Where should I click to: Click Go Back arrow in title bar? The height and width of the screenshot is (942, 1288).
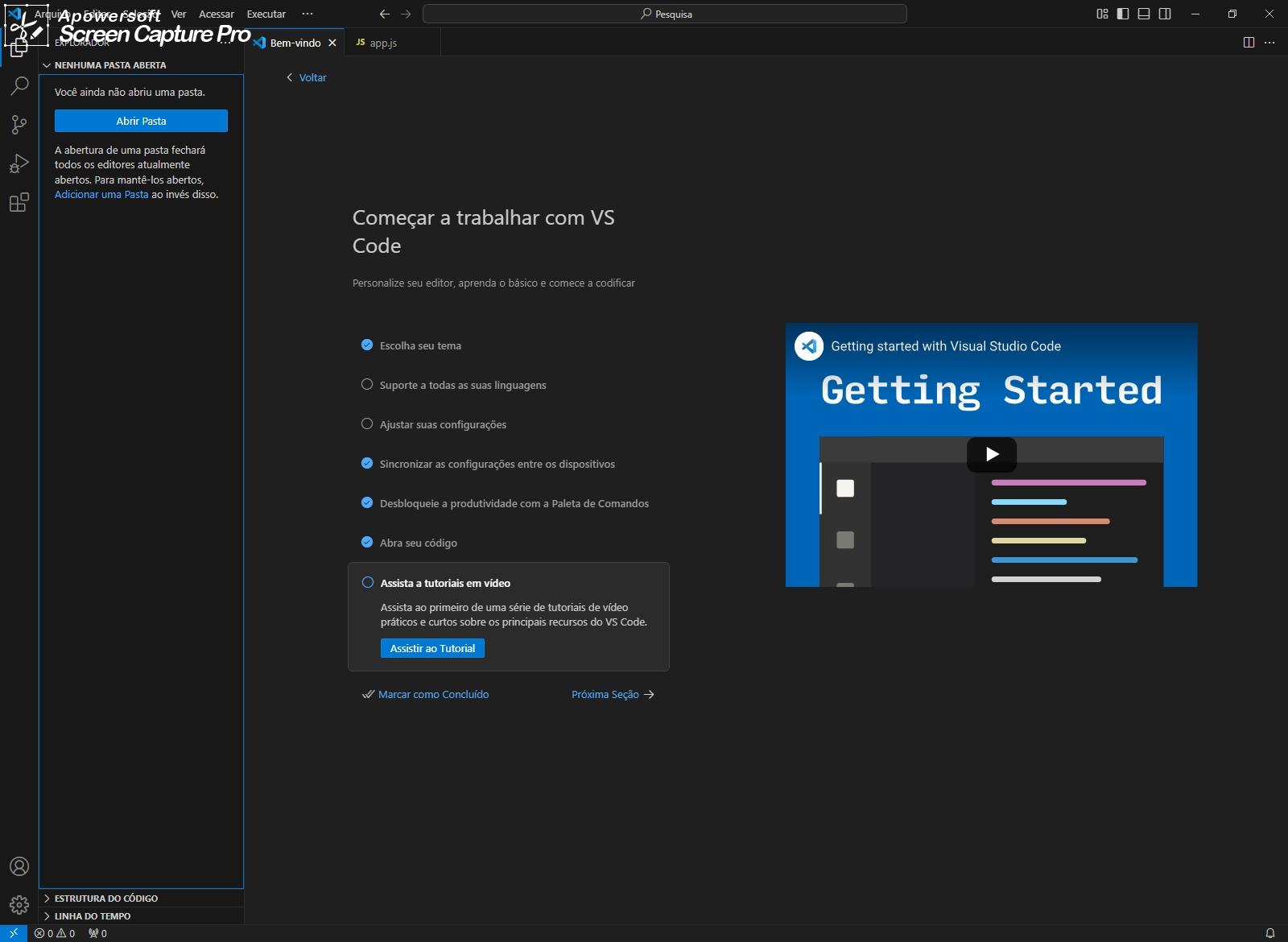(385, 14)
